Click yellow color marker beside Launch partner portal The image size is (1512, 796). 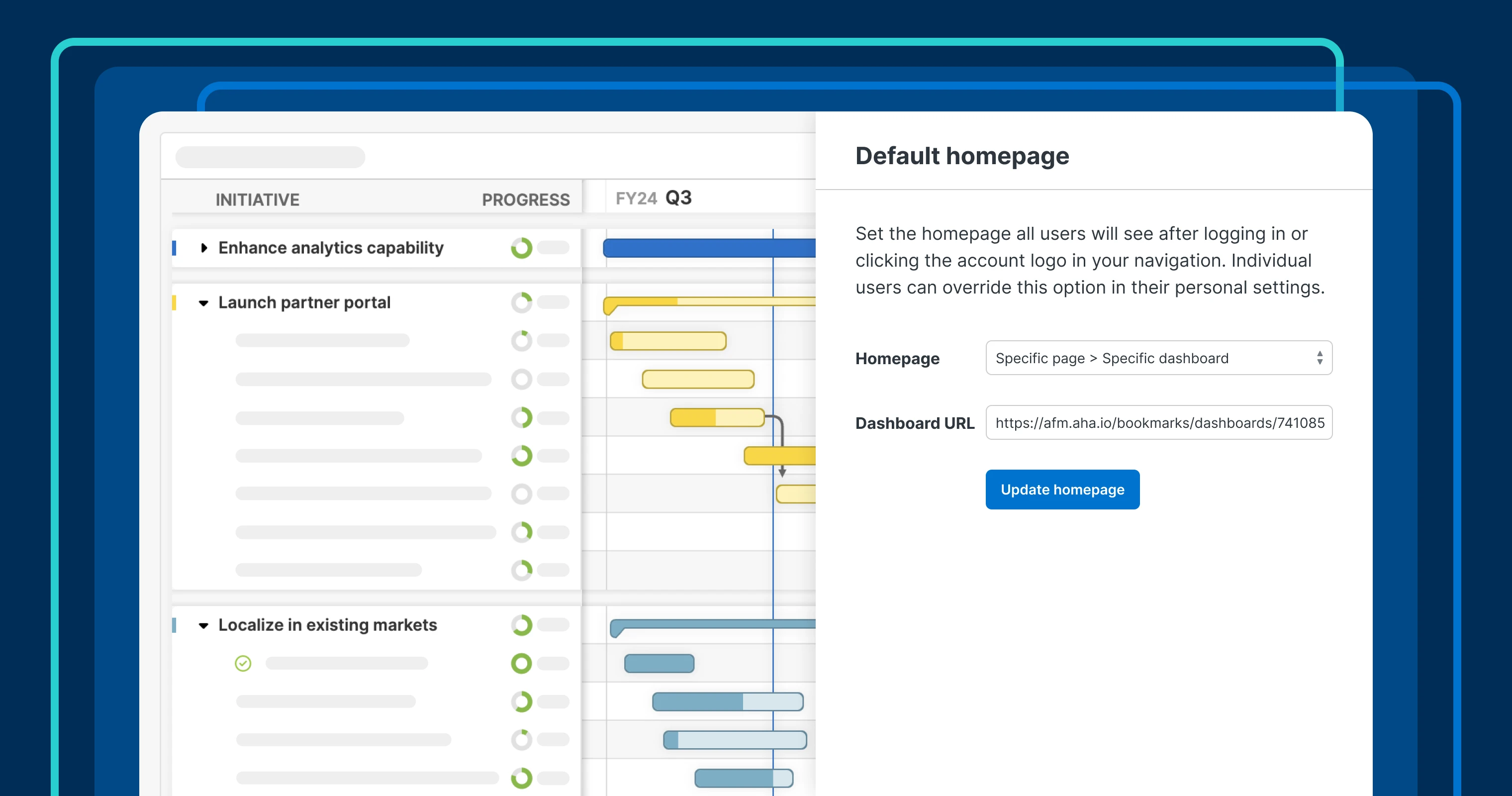[x=174, y=302]
